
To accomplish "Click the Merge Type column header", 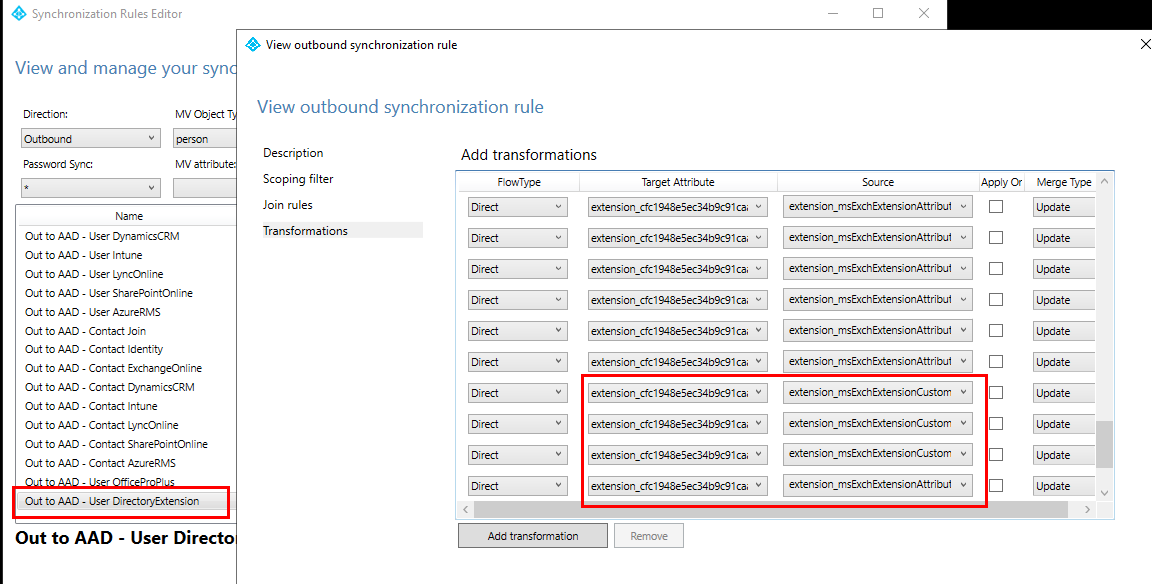I will pos(1063,182).
